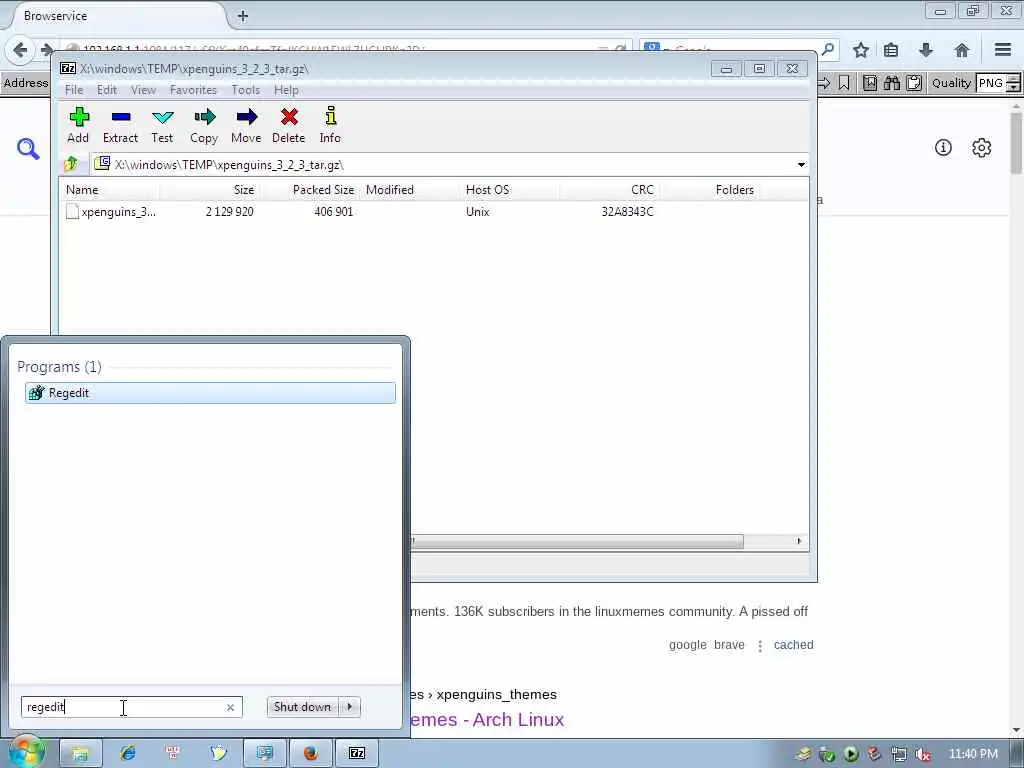Switch to Firefox on the taskbar
This screenshot has width=1024, height=768.
point(310,754)
